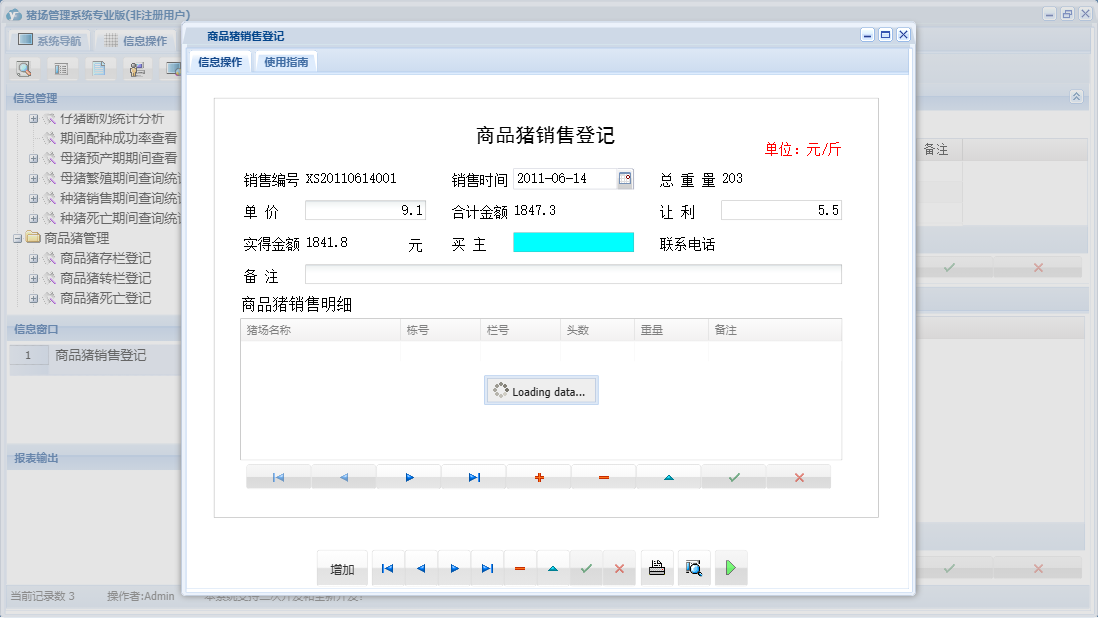Switch to the 使用指南 tab

coord(284,60)
